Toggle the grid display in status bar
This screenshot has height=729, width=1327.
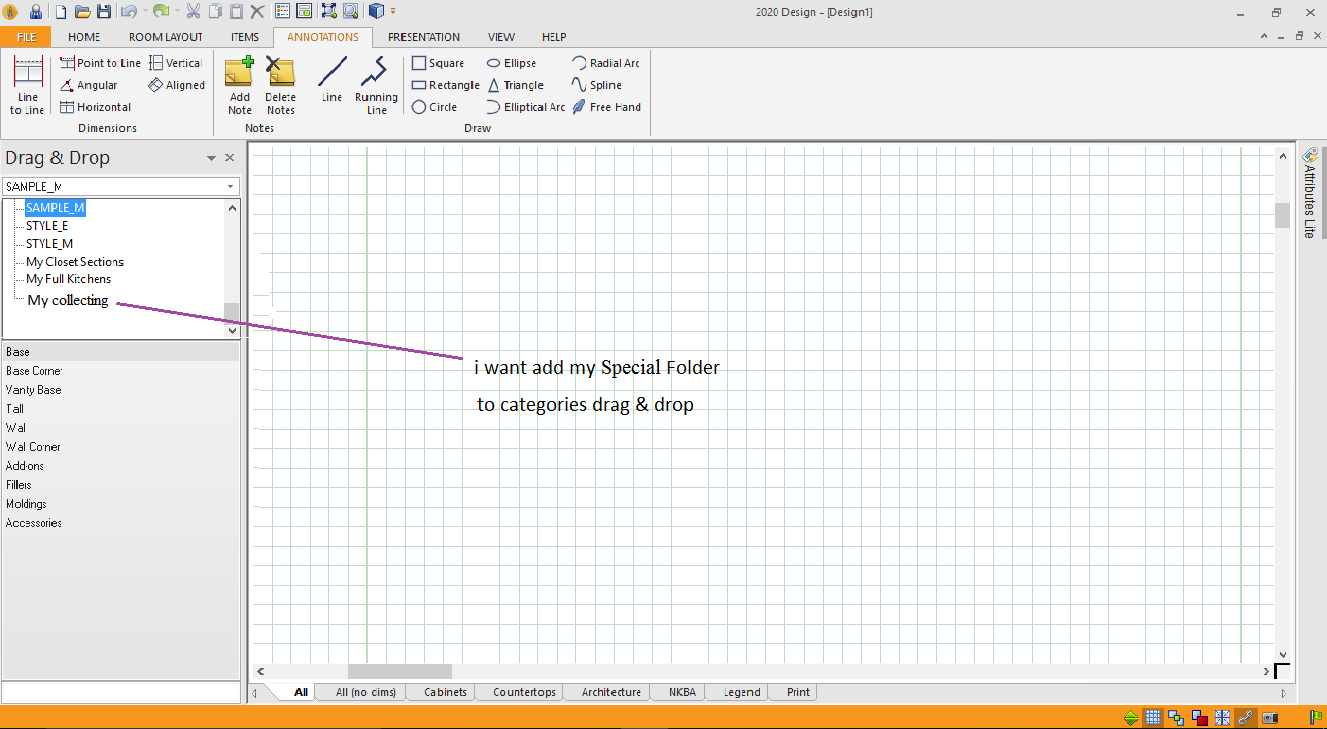click(1152, 717)
